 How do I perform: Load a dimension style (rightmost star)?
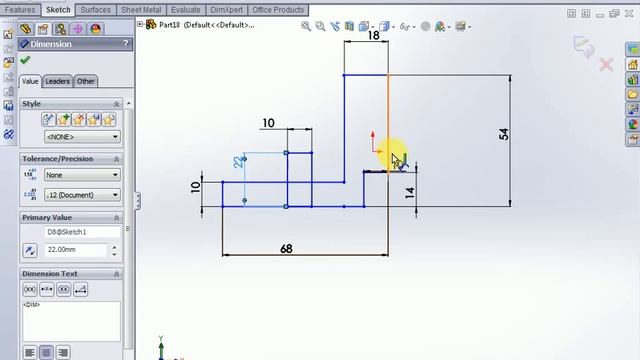(109, 120)
